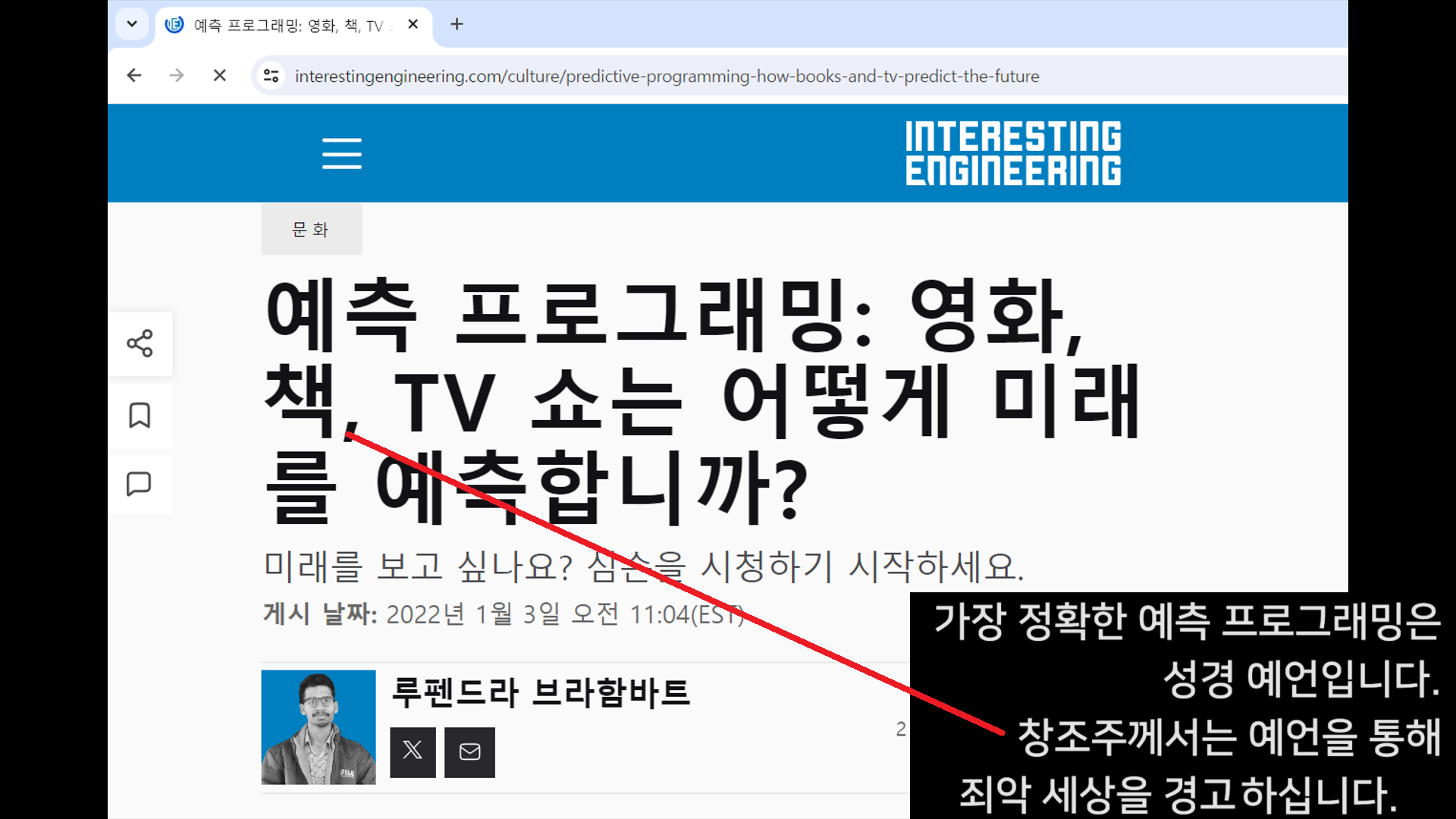Click the 문화 category tag
1456x819 pixels.
[311, 229]
